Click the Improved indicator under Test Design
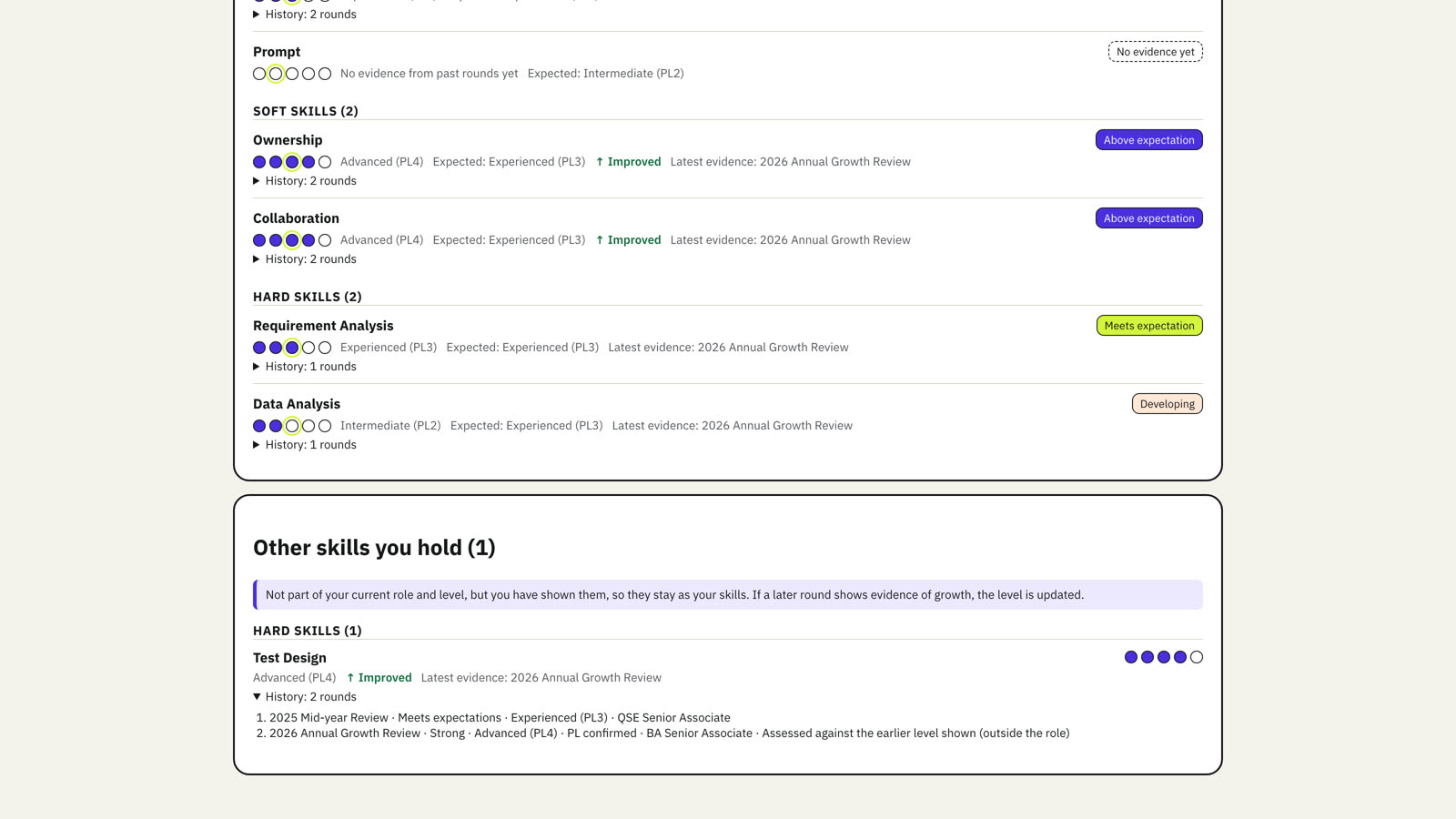Viewport: 1456px width, 819px height. click(379, 678)
